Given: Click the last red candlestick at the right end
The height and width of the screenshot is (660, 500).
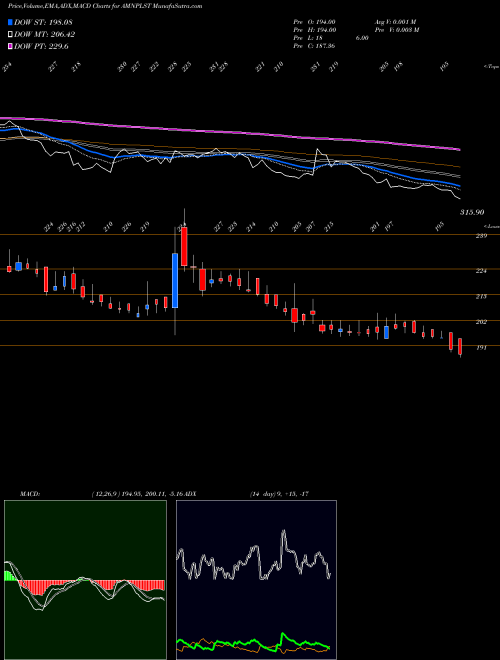Looking at the screenshot, I should [460, 346].
